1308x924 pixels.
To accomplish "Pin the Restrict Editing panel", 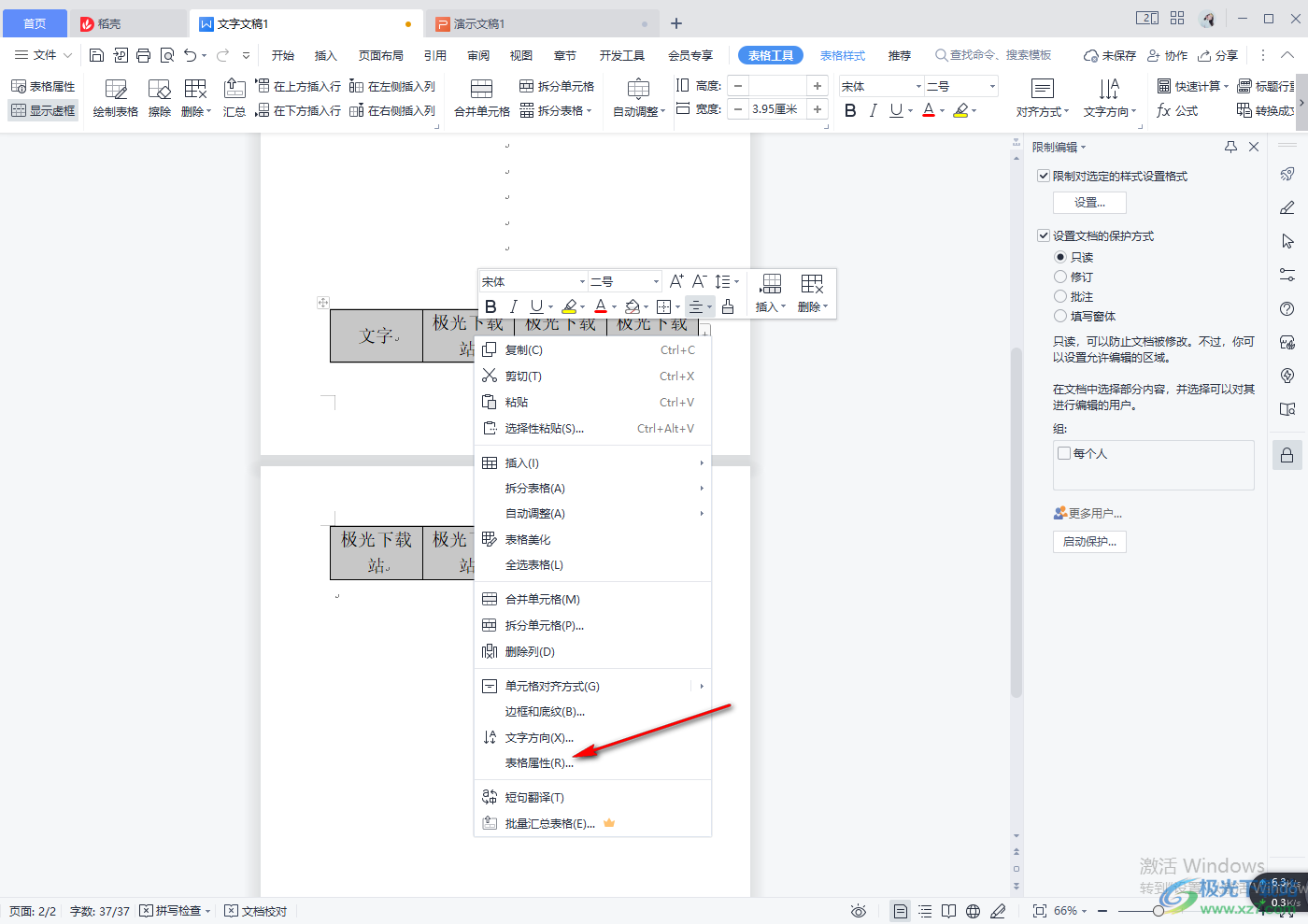I will [x=1230, y=147].
